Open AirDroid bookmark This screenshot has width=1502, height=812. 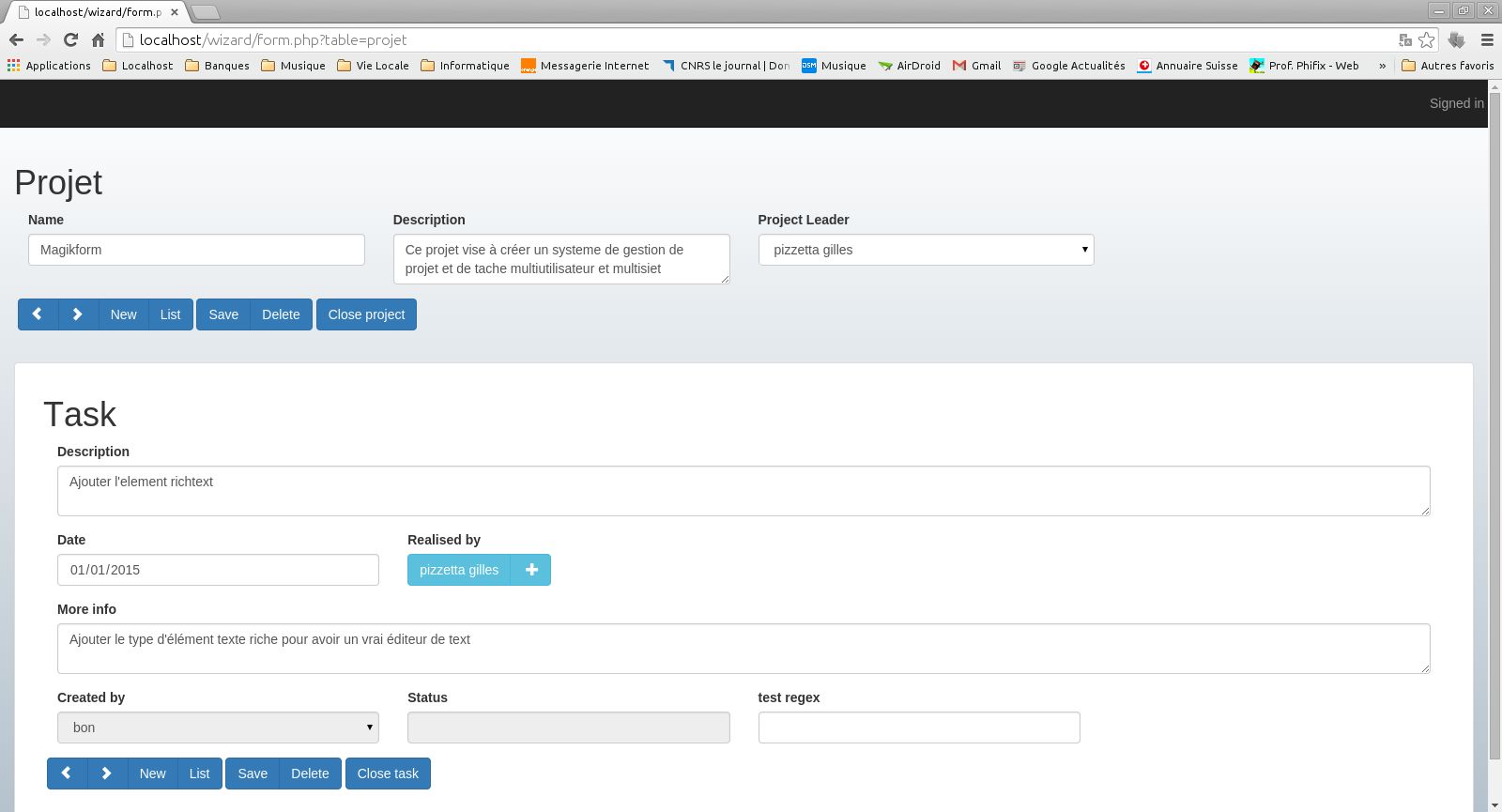[x=910, y=66]
